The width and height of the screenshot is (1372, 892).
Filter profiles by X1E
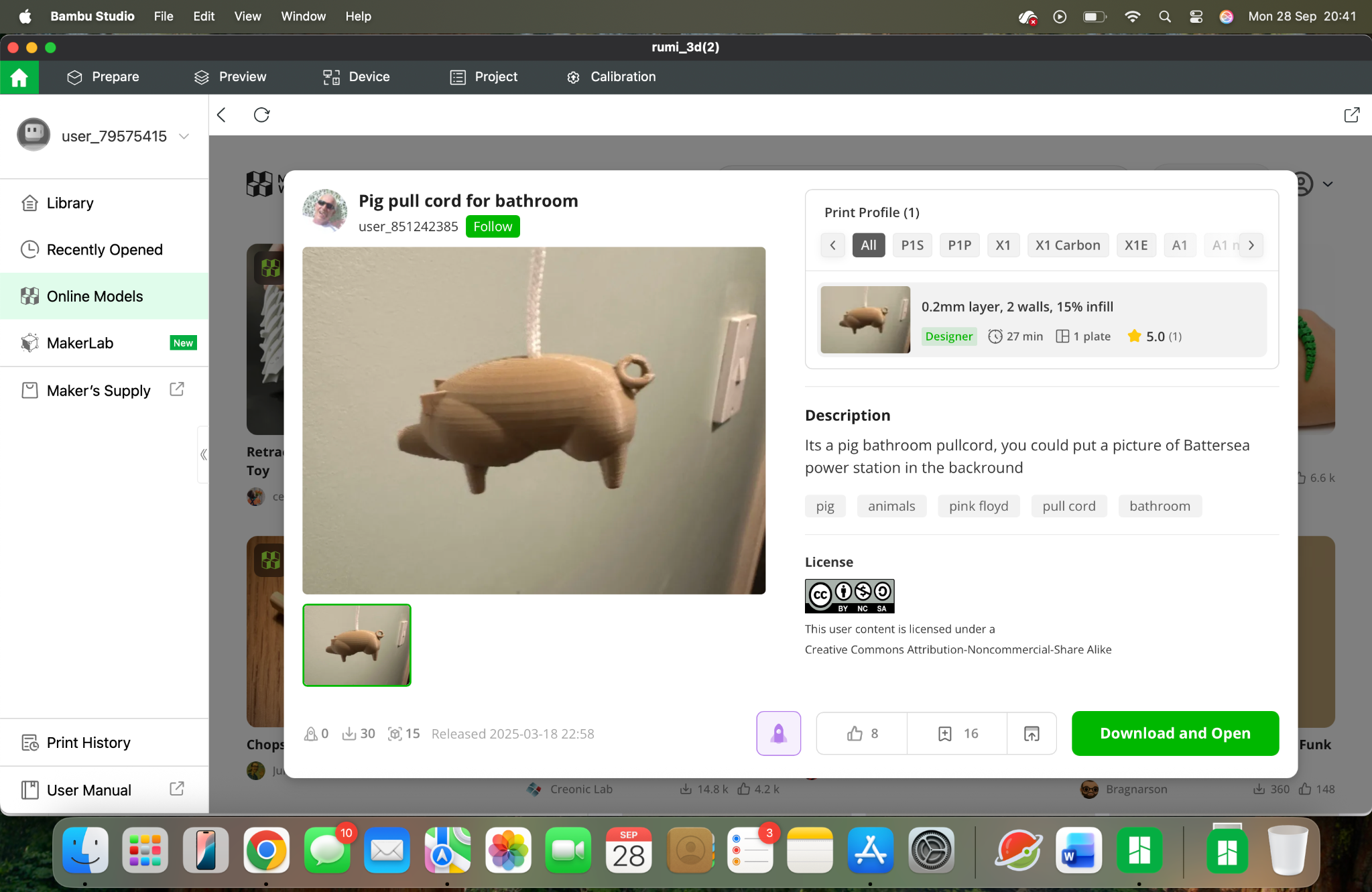[x=1136, y=245]
